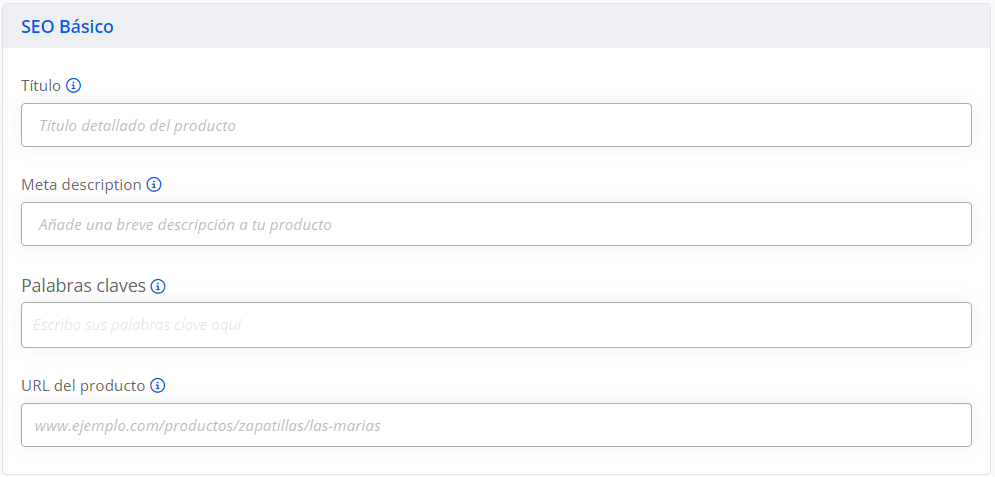Click the info icon beside Palabras claves
This screenshot has width=995, height=477.
[158, 287]
